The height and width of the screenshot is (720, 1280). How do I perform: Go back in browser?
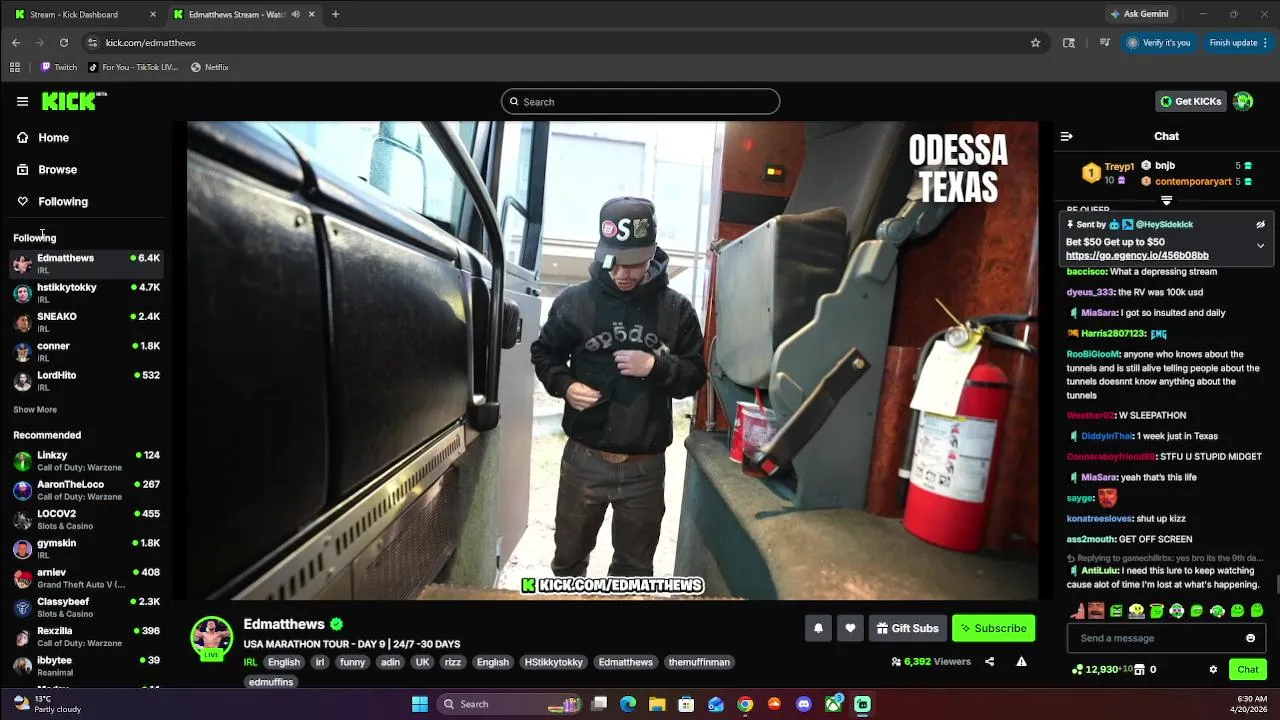coord(16,42)
